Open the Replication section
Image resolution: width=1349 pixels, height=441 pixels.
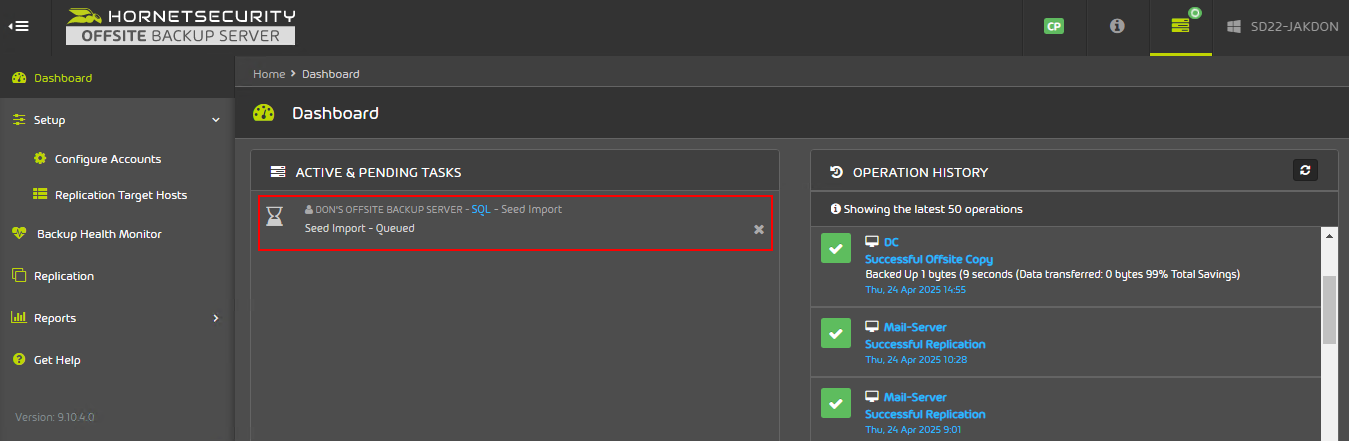click(63, 276)
